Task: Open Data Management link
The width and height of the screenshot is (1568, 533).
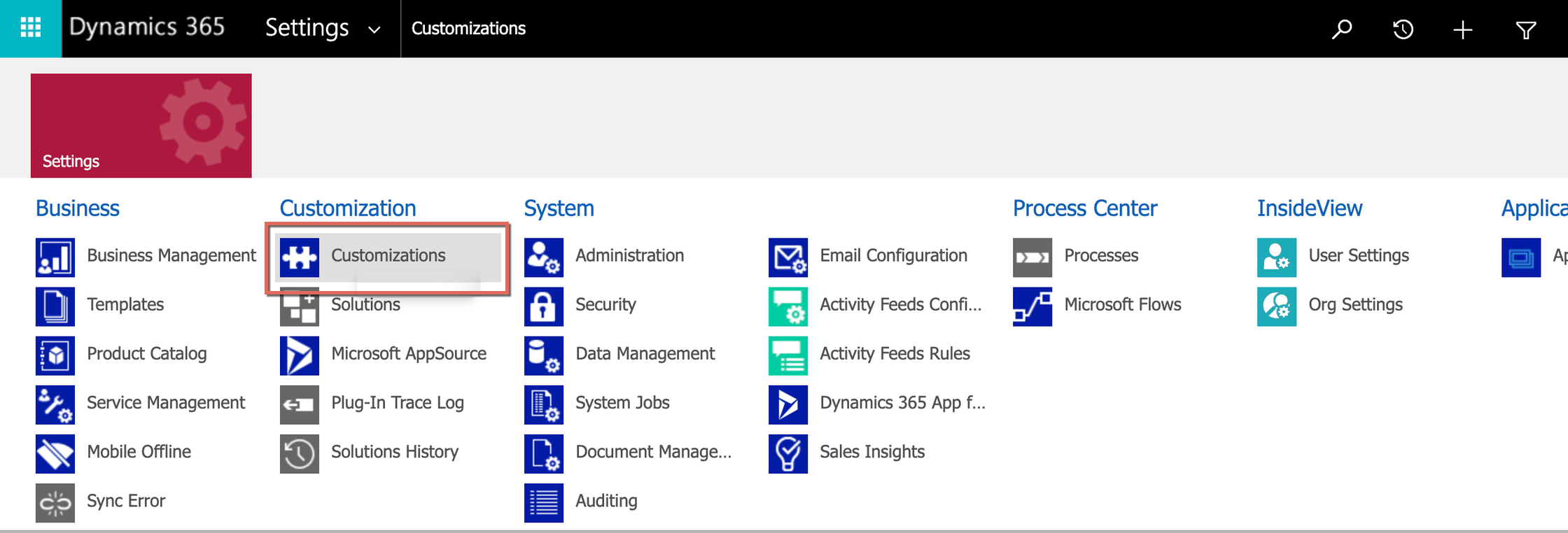Action: [645, 353]
